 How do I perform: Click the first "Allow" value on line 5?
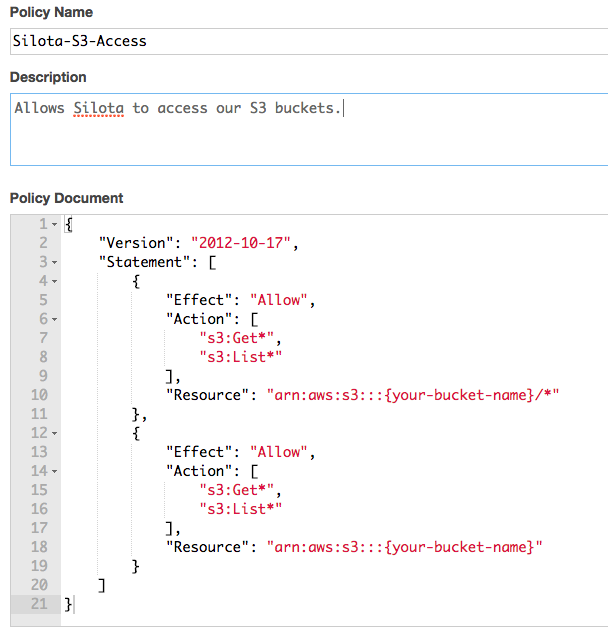(279, 300)
